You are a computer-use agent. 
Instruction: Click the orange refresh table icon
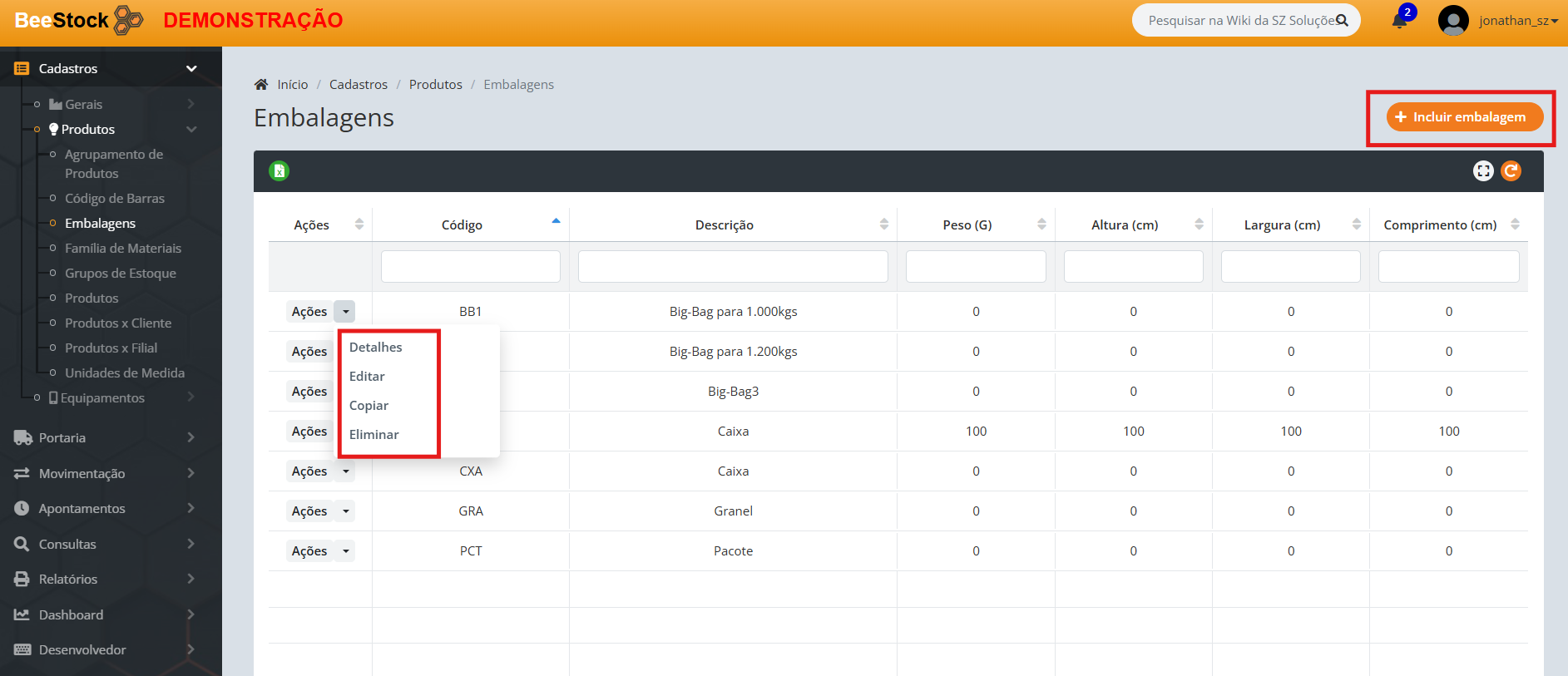(x=1511, y=171)
